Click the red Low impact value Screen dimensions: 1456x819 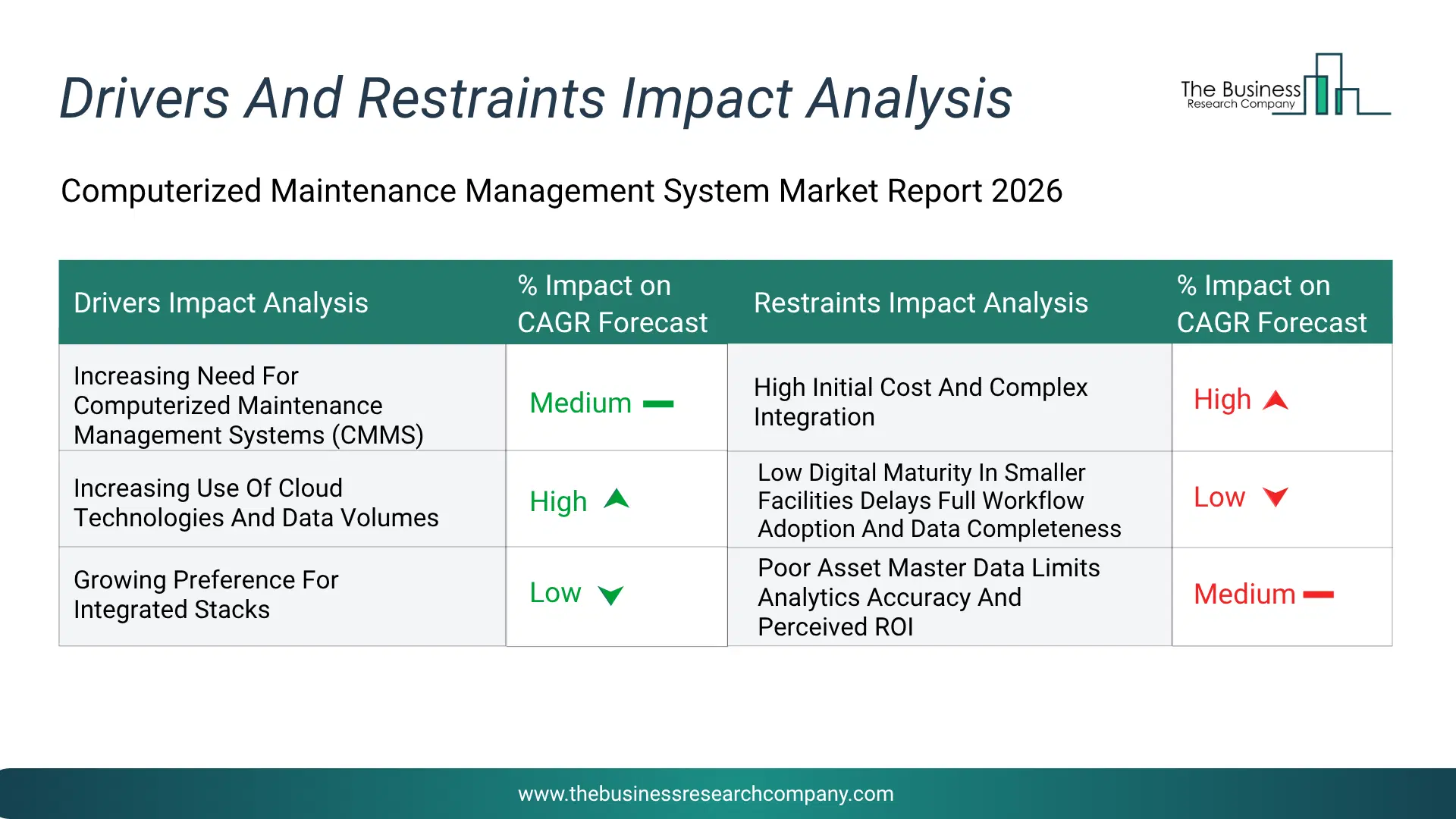[1219, 497]
